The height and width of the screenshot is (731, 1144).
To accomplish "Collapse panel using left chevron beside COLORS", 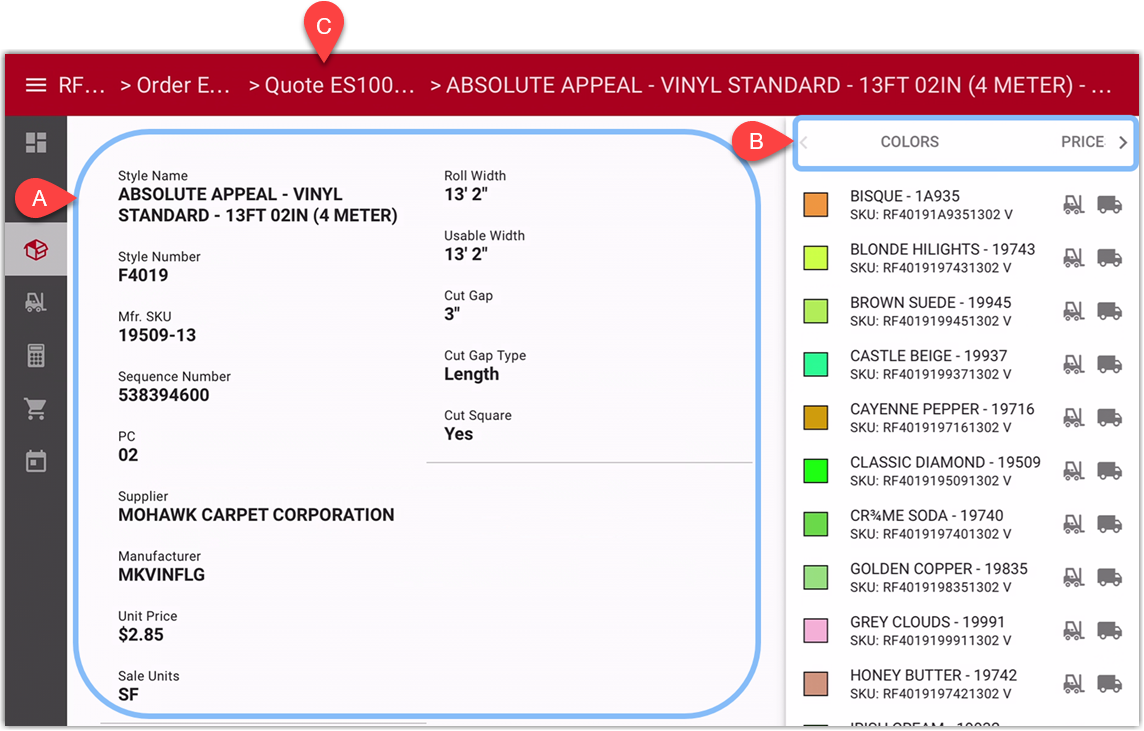I will coord(803,142).
